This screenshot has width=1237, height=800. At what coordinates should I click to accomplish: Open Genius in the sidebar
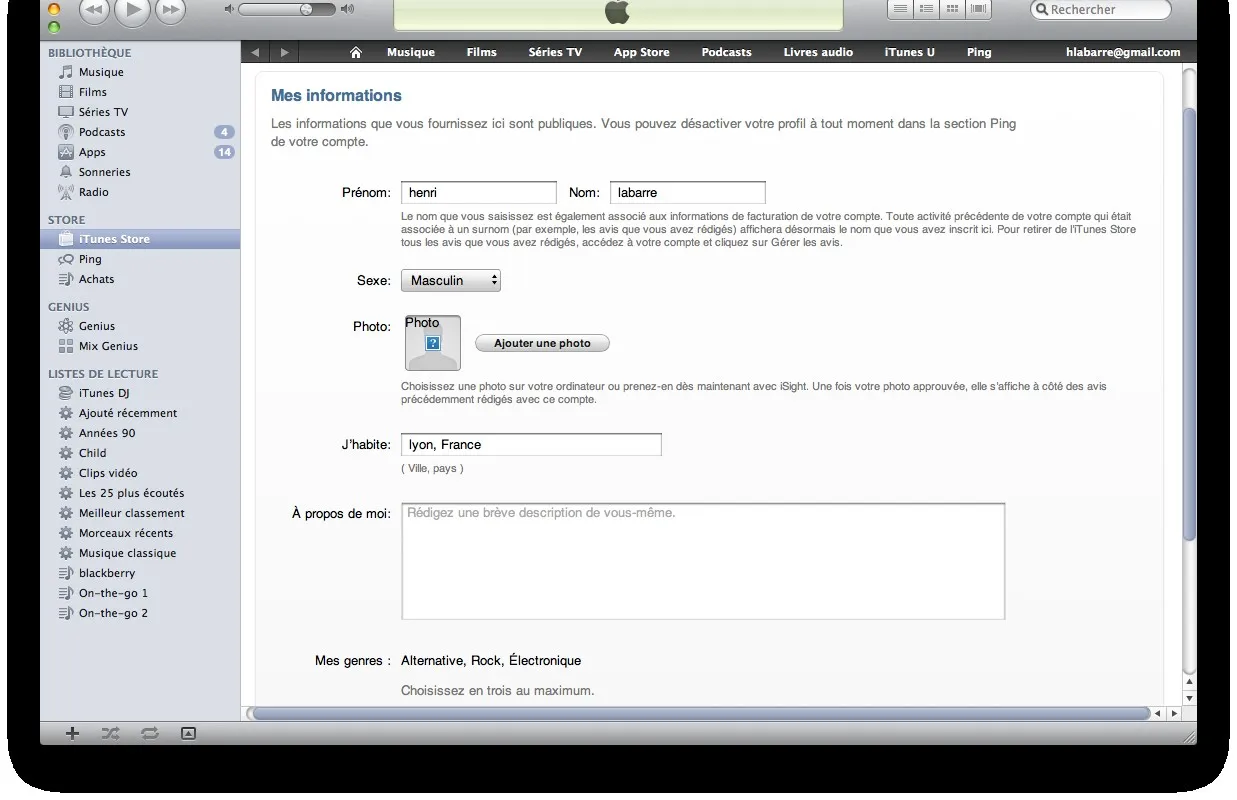[x=96, y=326]
